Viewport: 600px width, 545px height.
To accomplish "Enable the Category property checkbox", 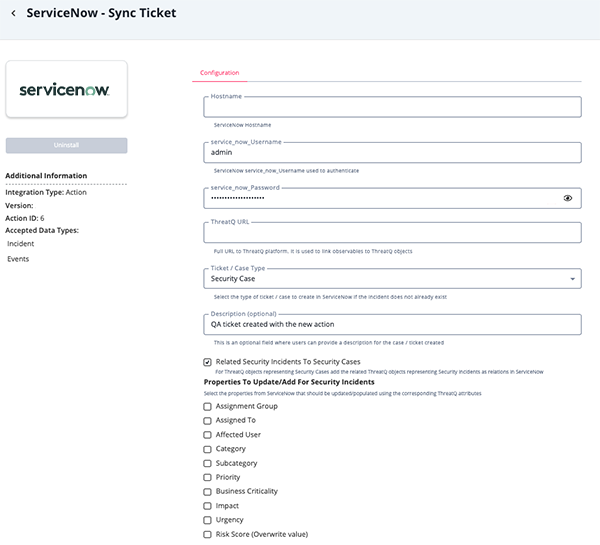I will (x=207, y=449).
